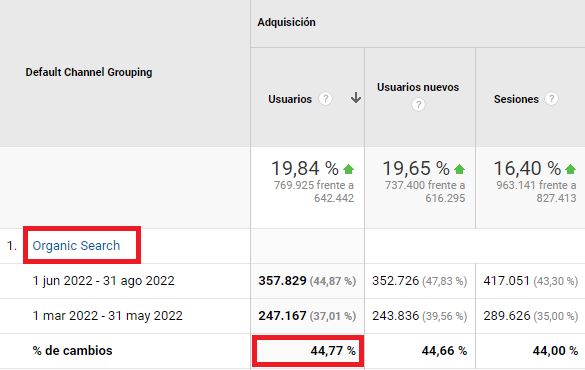Image resolution: width=585 pixels, height=370 pixels.
Task: Sort by Usuarios nuevos column header
Action: click(418, 87)
